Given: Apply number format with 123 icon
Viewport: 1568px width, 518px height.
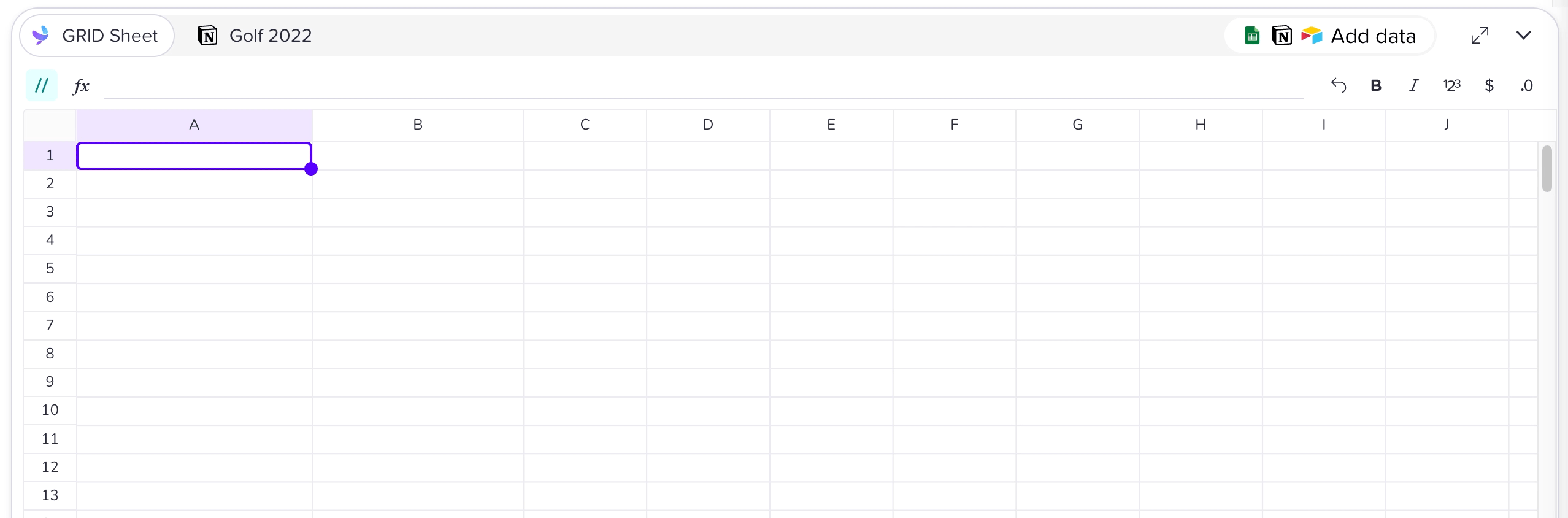Looking at the screenshot, I should (x=1451, y=85).
